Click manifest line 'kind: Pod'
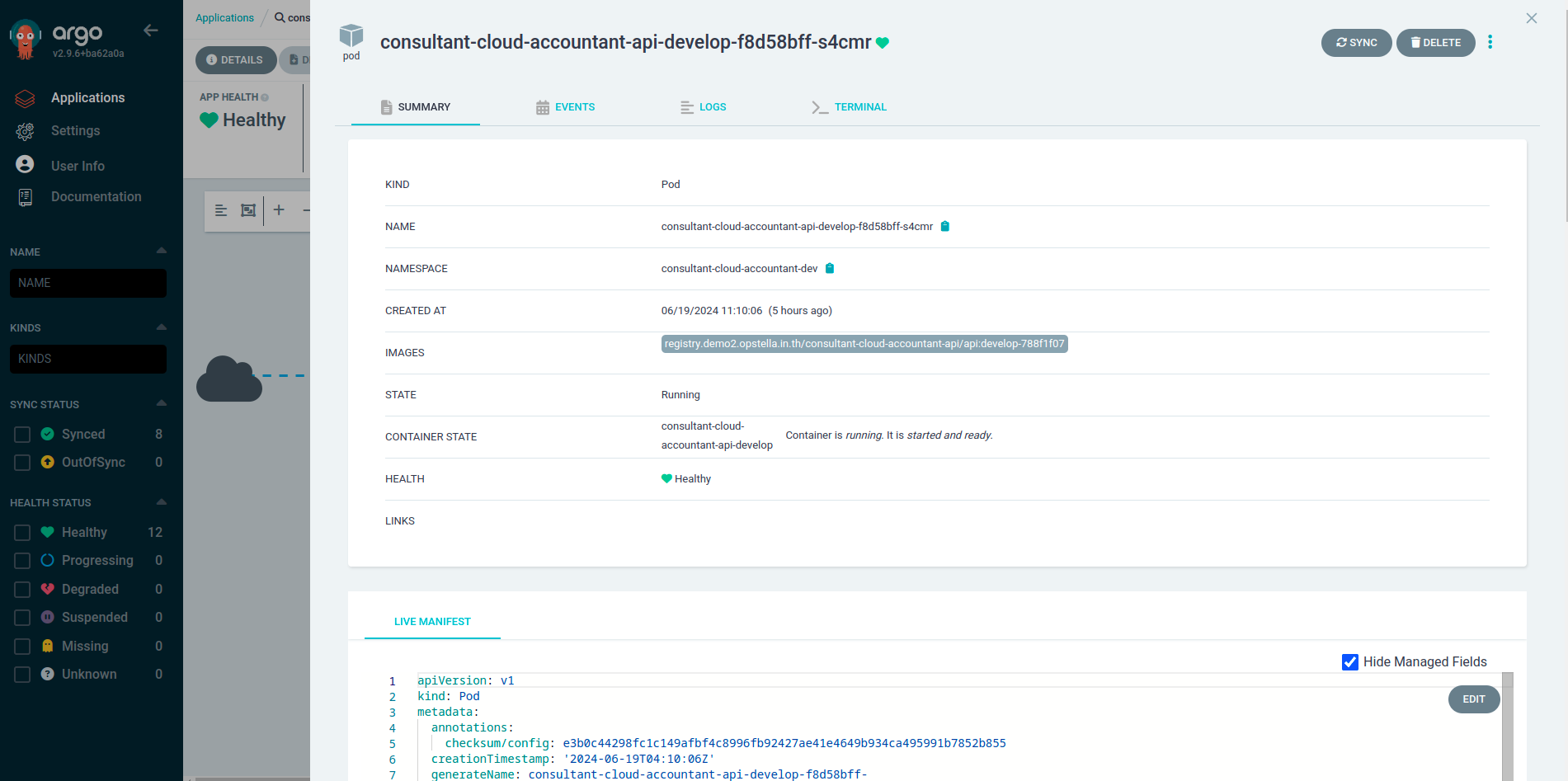Viewport: 1568px width, 781px height. (448, 696)
